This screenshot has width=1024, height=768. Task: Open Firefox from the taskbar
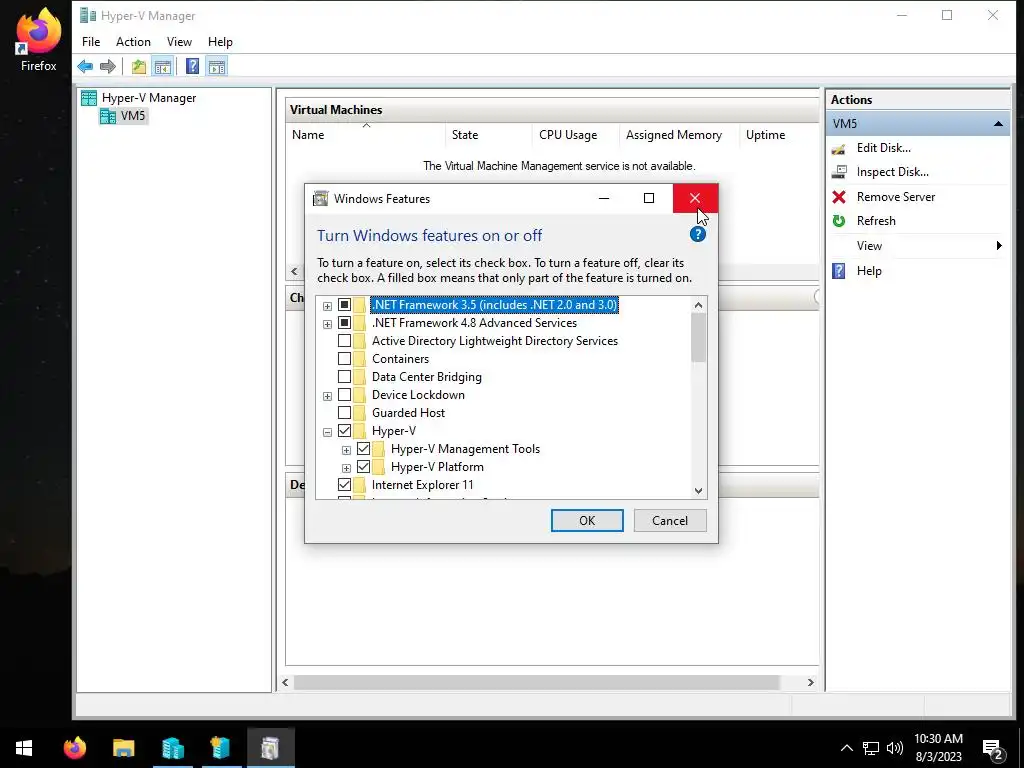[74, 748]
